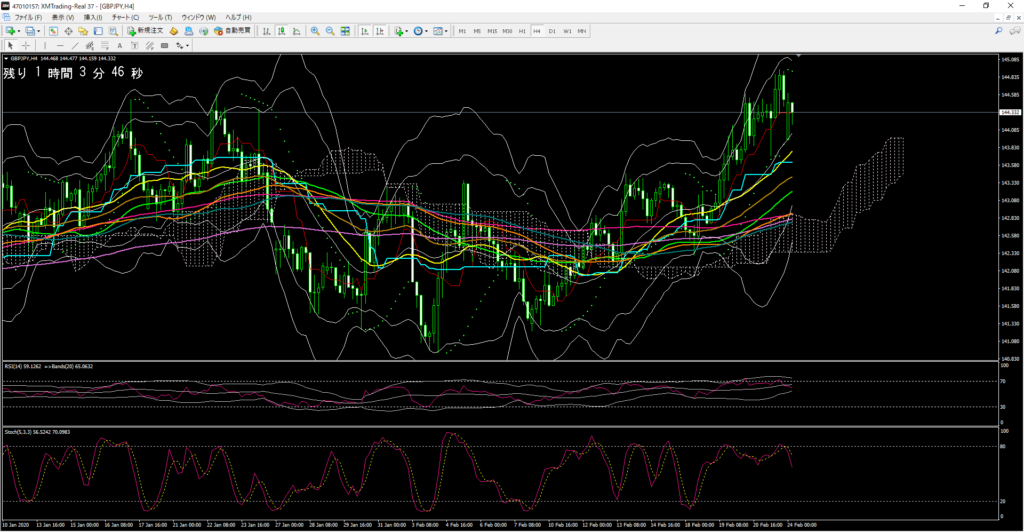1024x532 pixels.
Task: Select the M5 timeframe
Action: (x=477, y=31)
